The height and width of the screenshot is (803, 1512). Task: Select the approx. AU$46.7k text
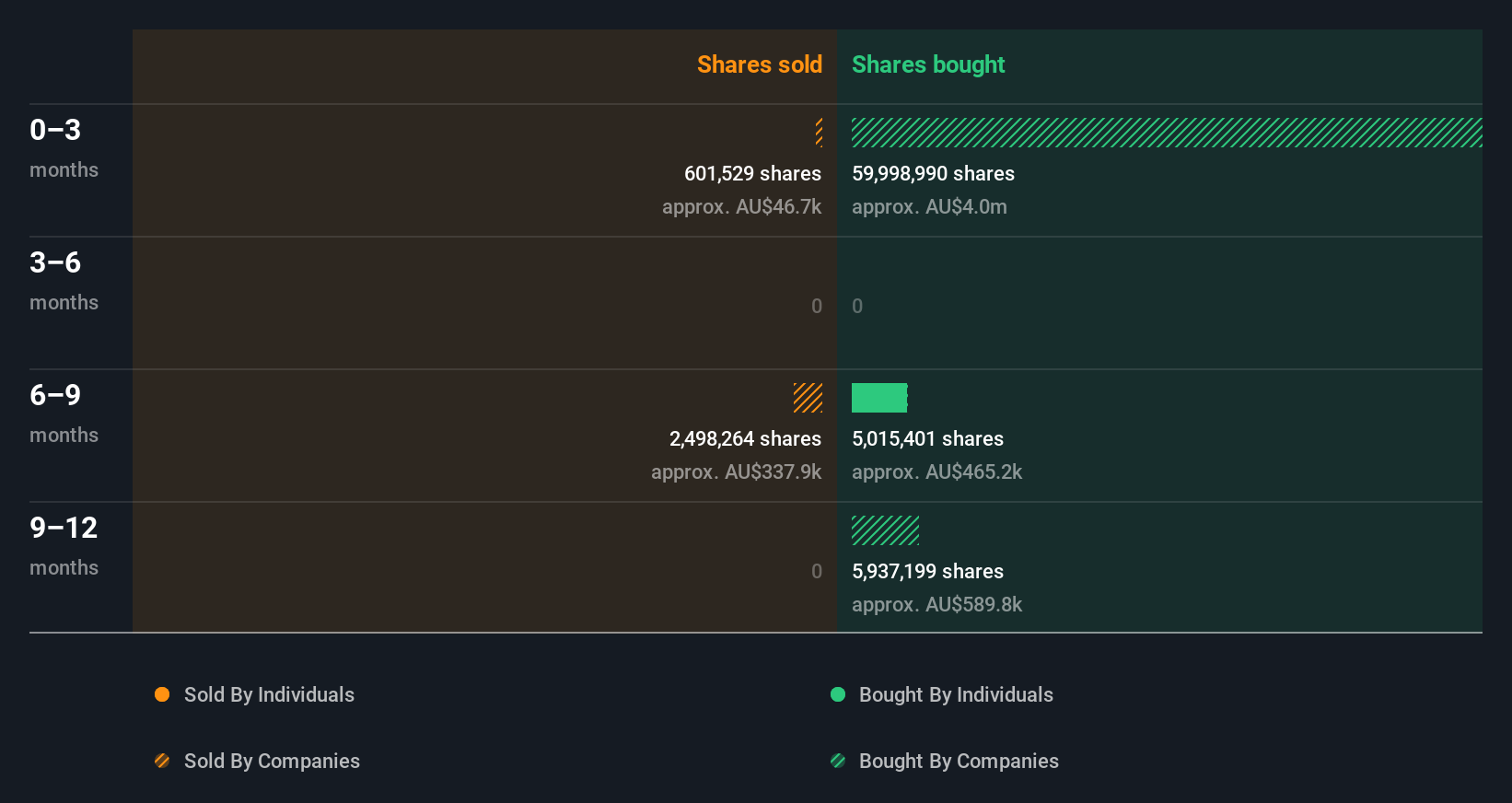click(x=741, y=207)
